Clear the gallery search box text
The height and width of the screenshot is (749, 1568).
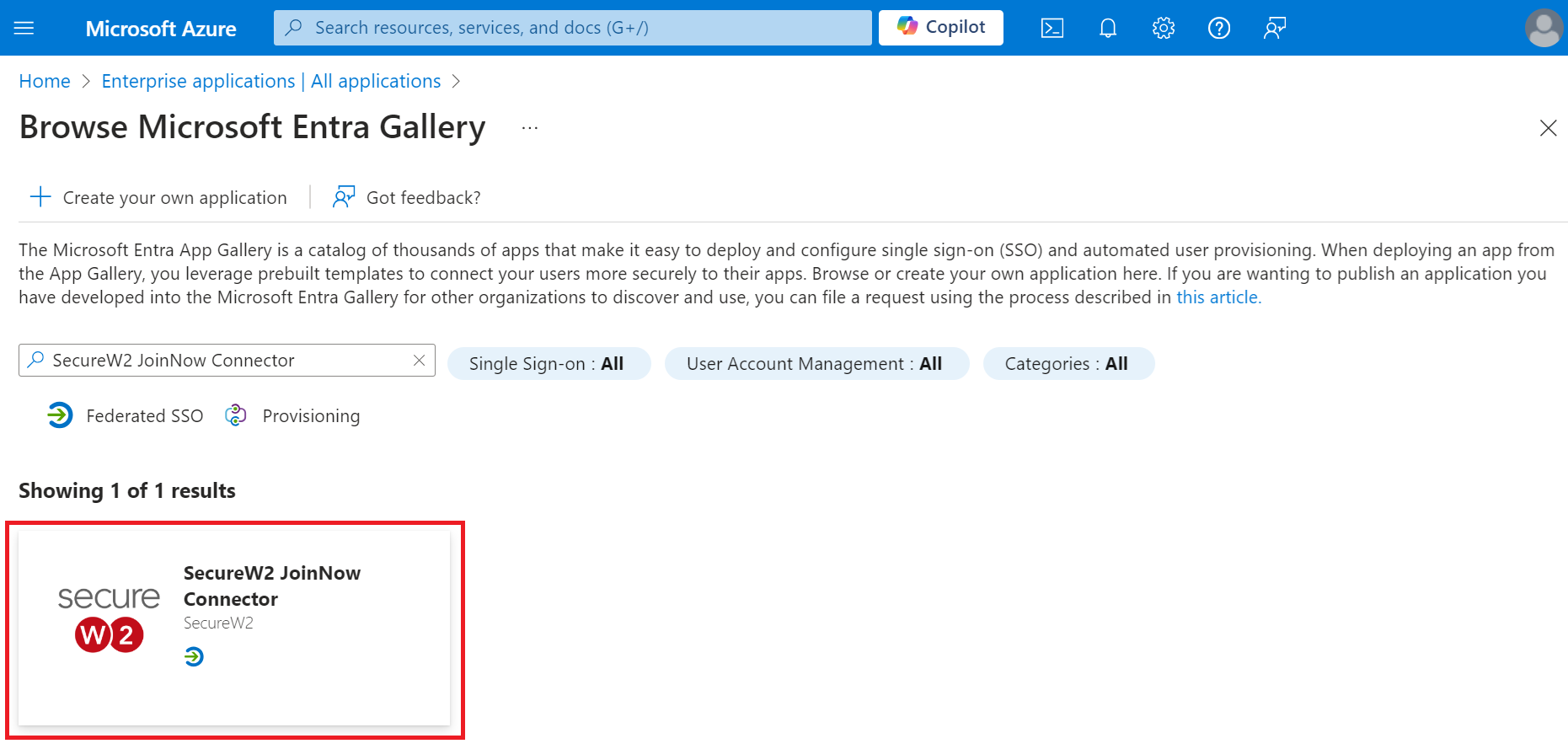419,361
